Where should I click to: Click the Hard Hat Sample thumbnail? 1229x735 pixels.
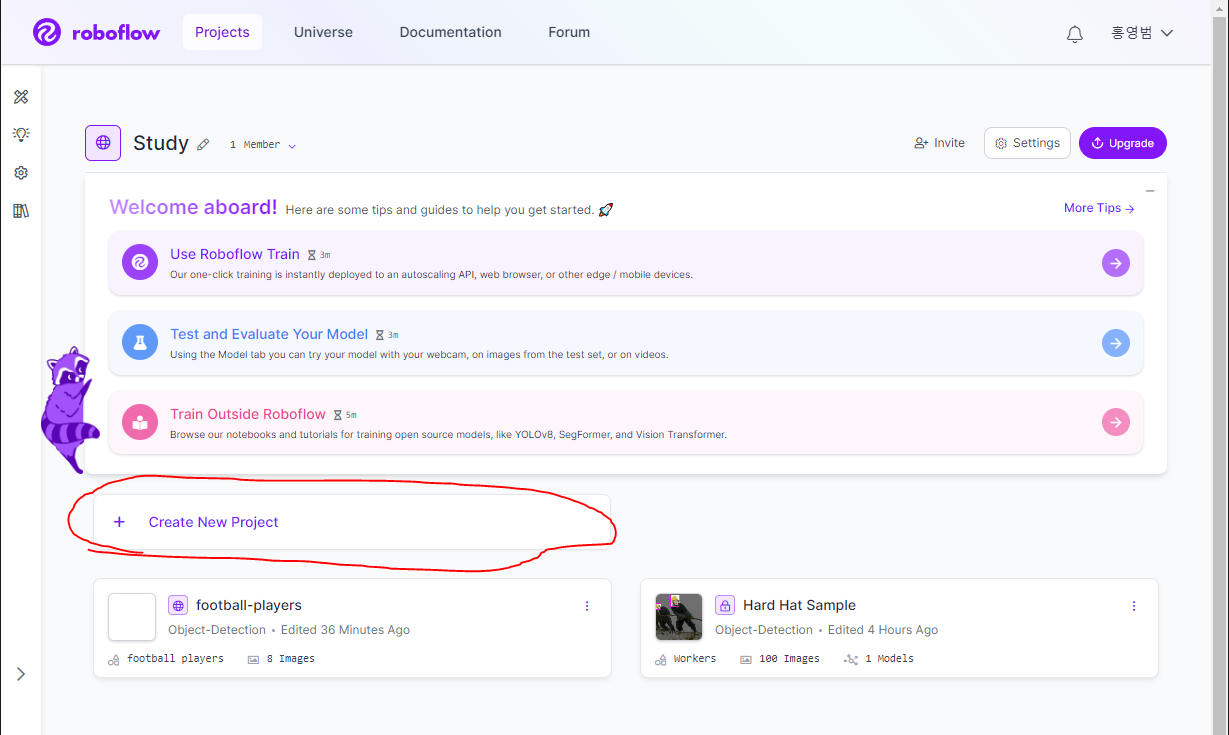(x=679, y=617)
